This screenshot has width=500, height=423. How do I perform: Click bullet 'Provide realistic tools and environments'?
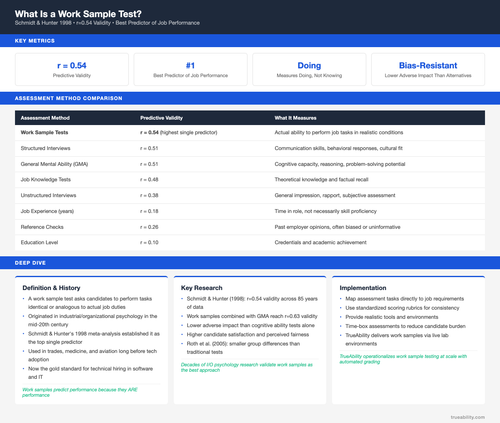[392, 317]
